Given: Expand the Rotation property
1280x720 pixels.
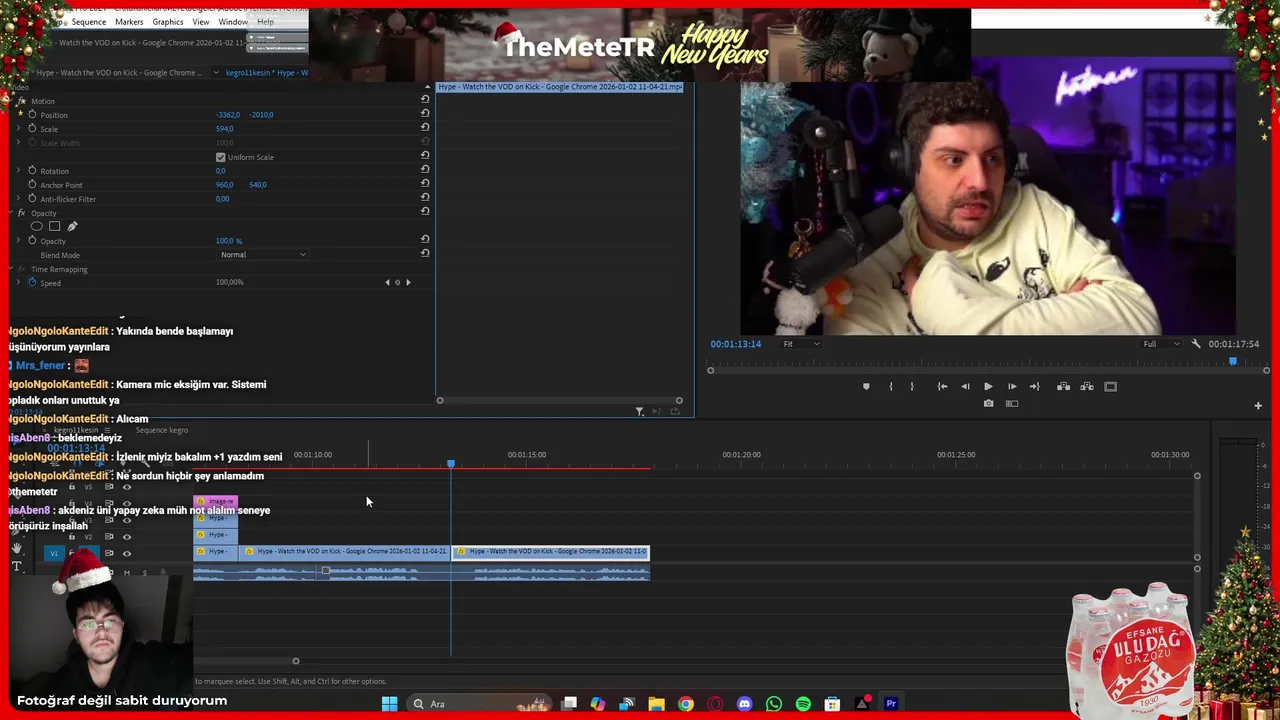Looking at the screenshot, I should 18,171.
